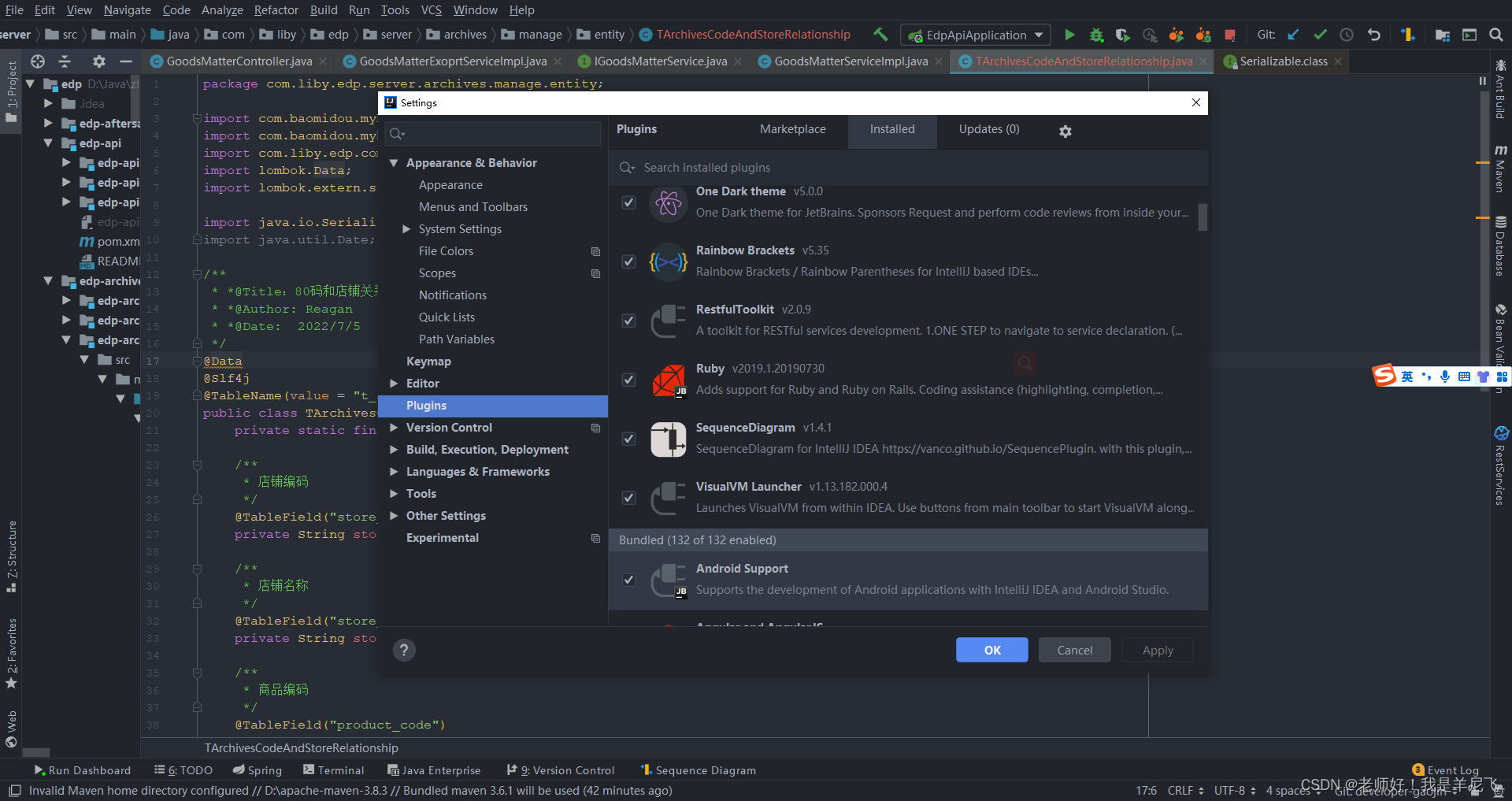Click the Cancel button in Settings
This screenshot has width=1512, height=801.
pos(1075,650)
